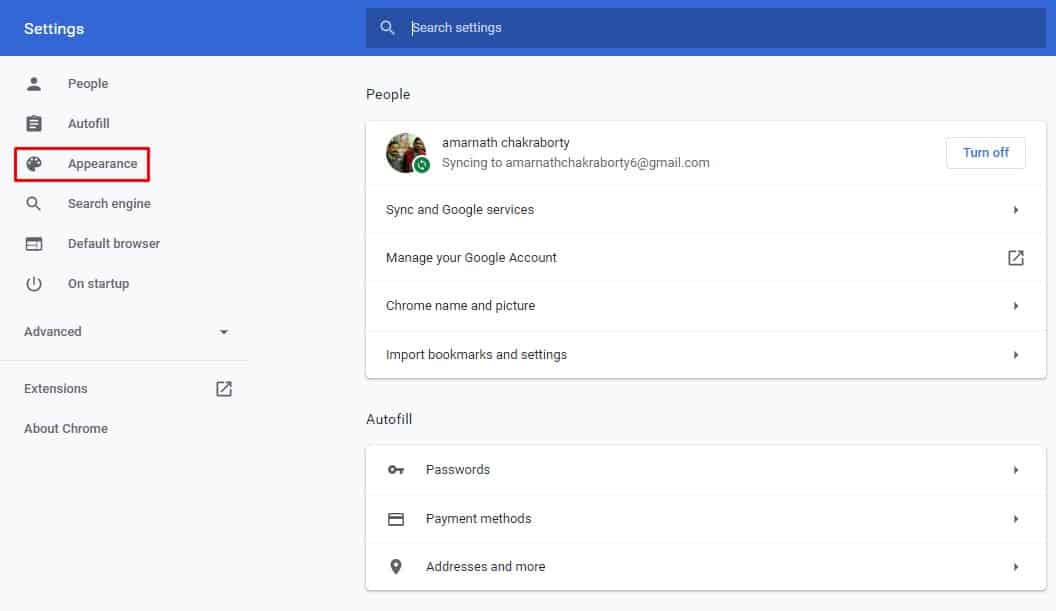Open Addresses and more row chevron
Screen dimensions: 1056x611
click(1016, 567)
